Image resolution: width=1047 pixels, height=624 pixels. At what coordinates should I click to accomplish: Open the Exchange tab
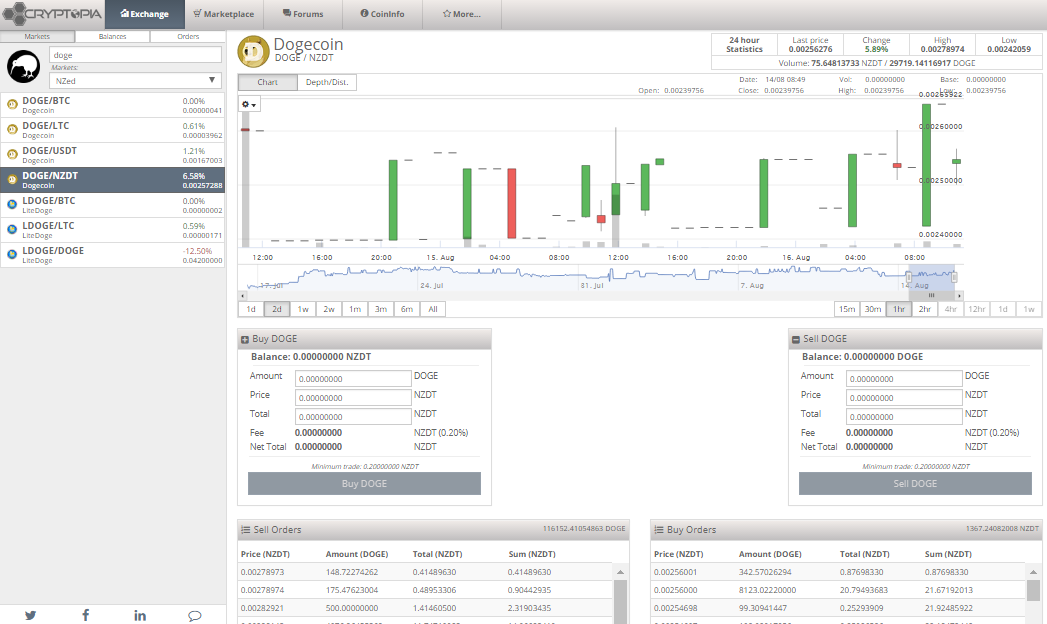[144, 14]
